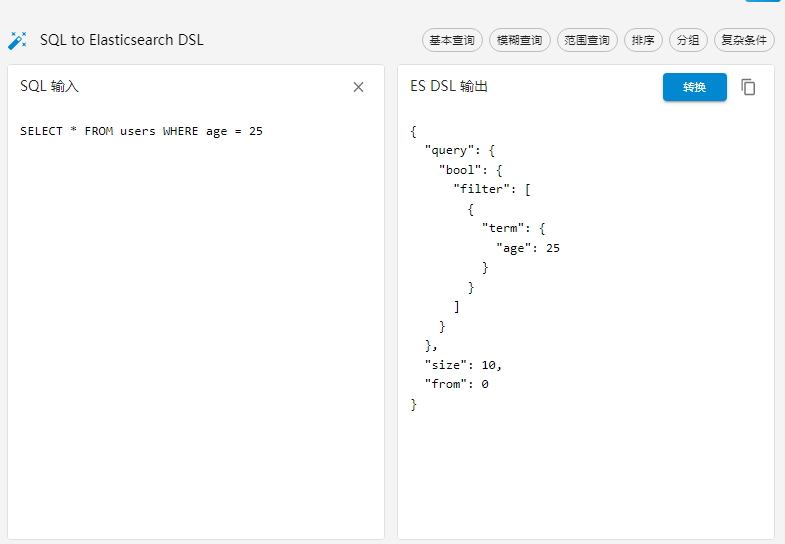The width and height of the screenshot is (785, 544).
Task: Click the ES DSL 输出 panel heading
Action: (449, 87)
